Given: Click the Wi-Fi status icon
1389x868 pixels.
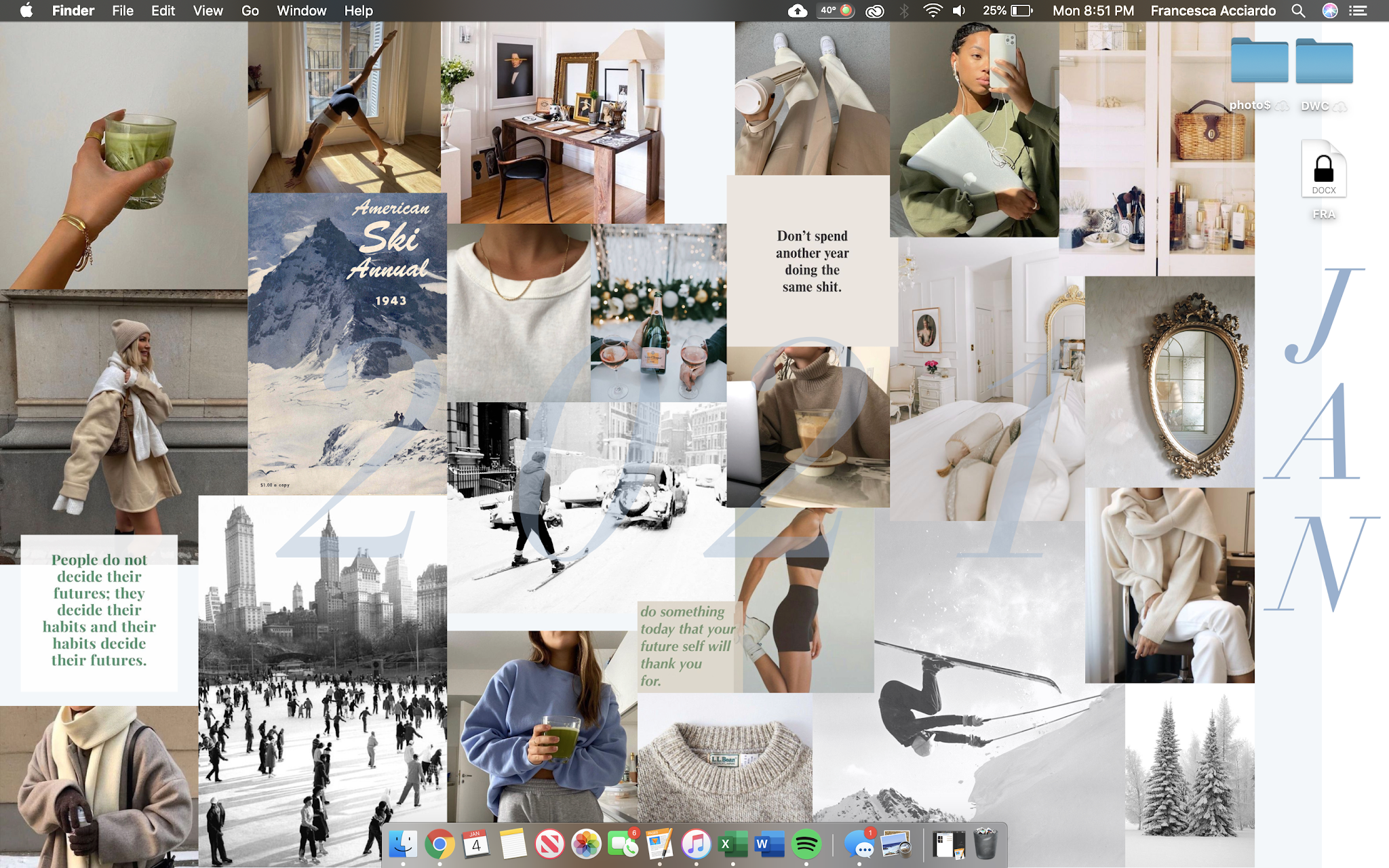Looking at the screenshot, I should [933, 11].
